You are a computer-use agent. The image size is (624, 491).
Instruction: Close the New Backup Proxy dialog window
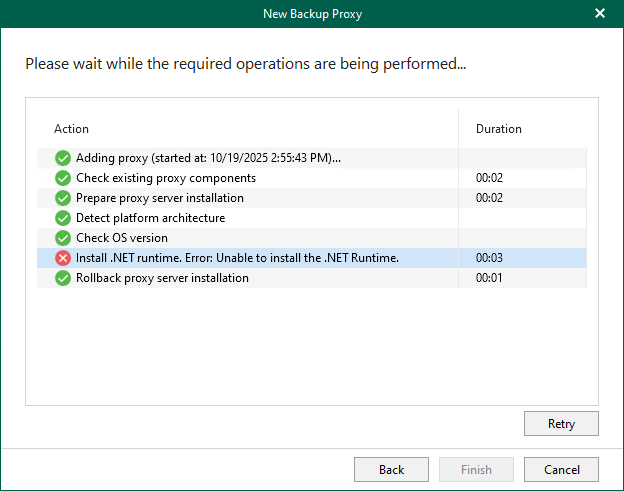pyautogui.click(x=600, y=13)
